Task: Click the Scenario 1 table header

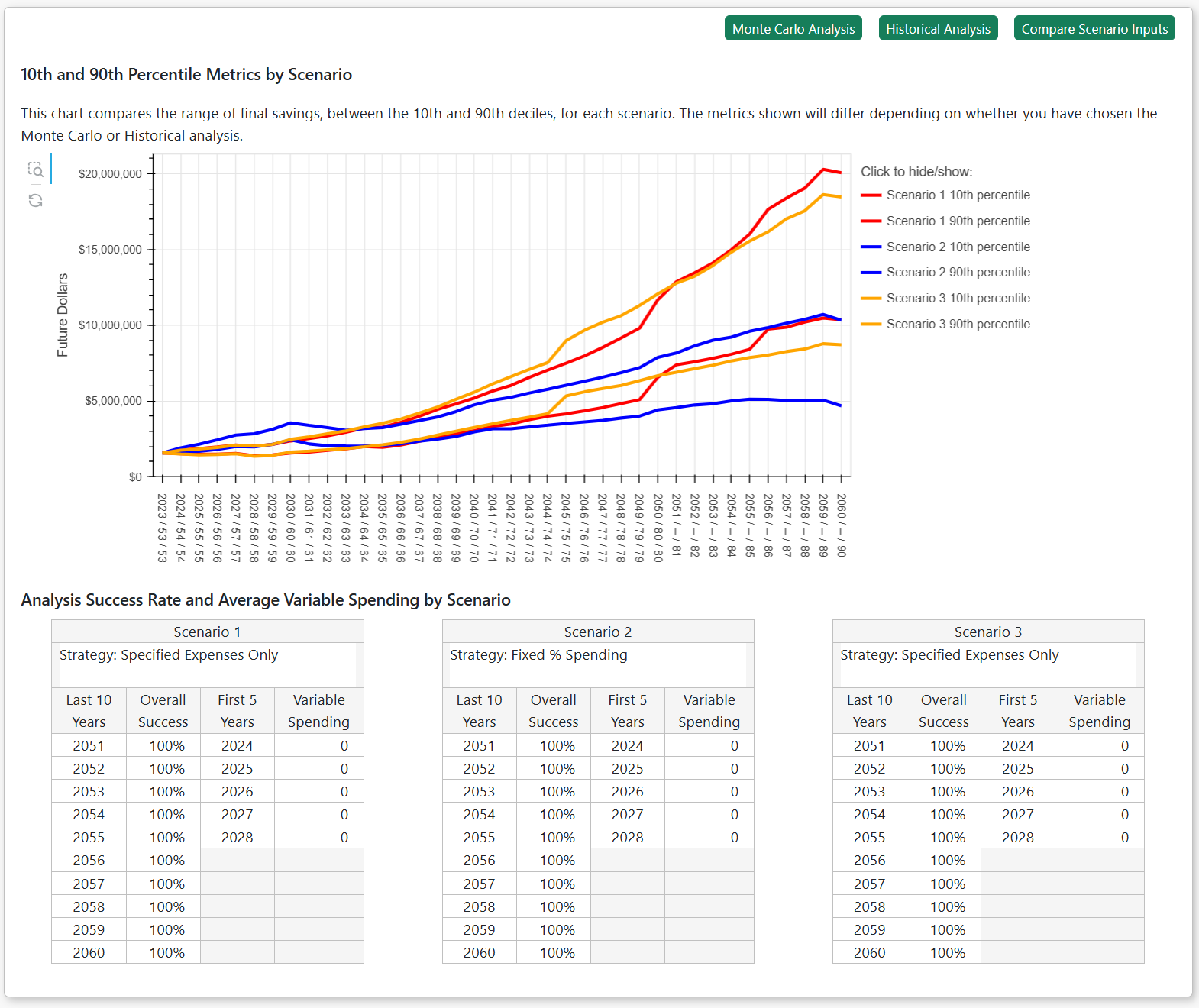Action: pyautogui.click(x=207, y=632)
